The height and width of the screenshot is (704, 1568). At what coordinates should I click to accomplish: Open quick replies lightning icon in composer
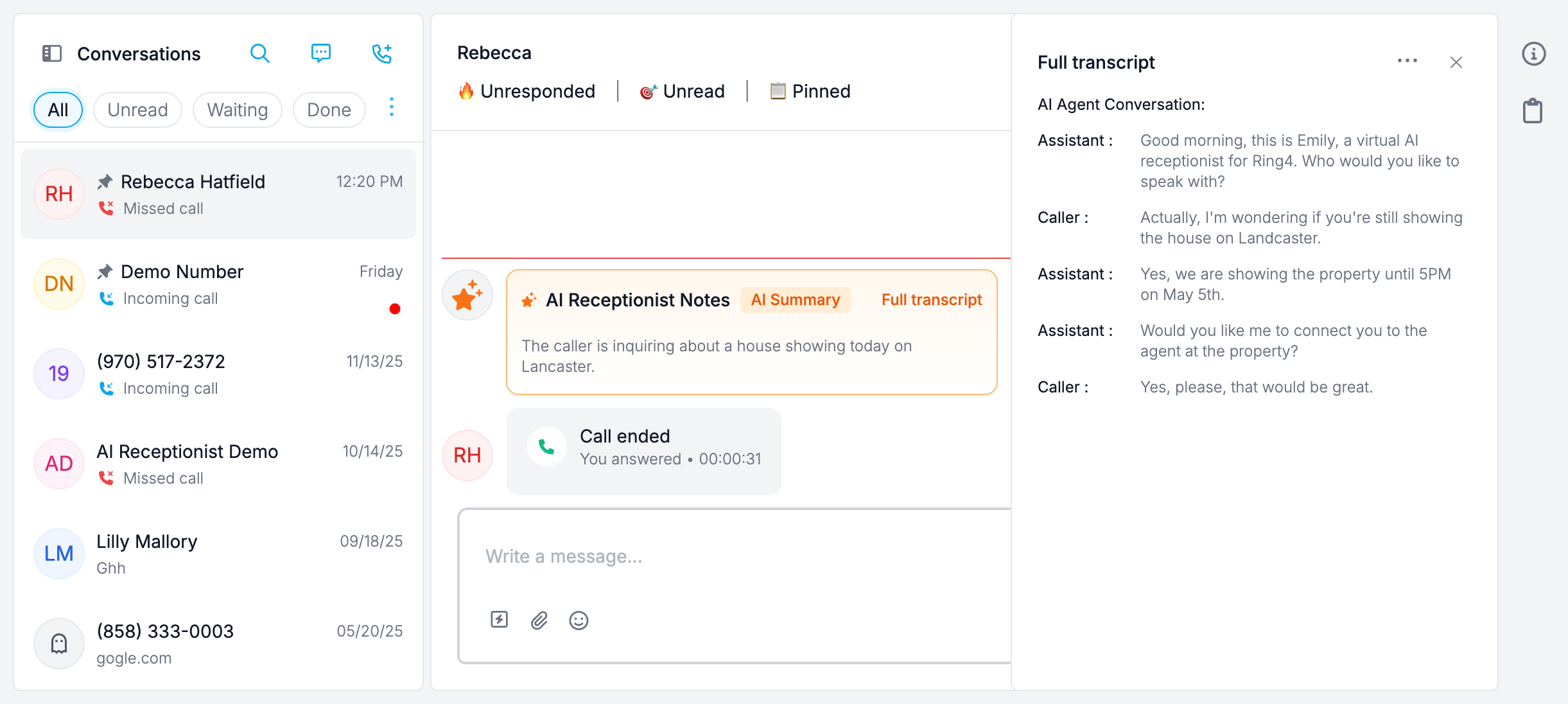[499, 620]
